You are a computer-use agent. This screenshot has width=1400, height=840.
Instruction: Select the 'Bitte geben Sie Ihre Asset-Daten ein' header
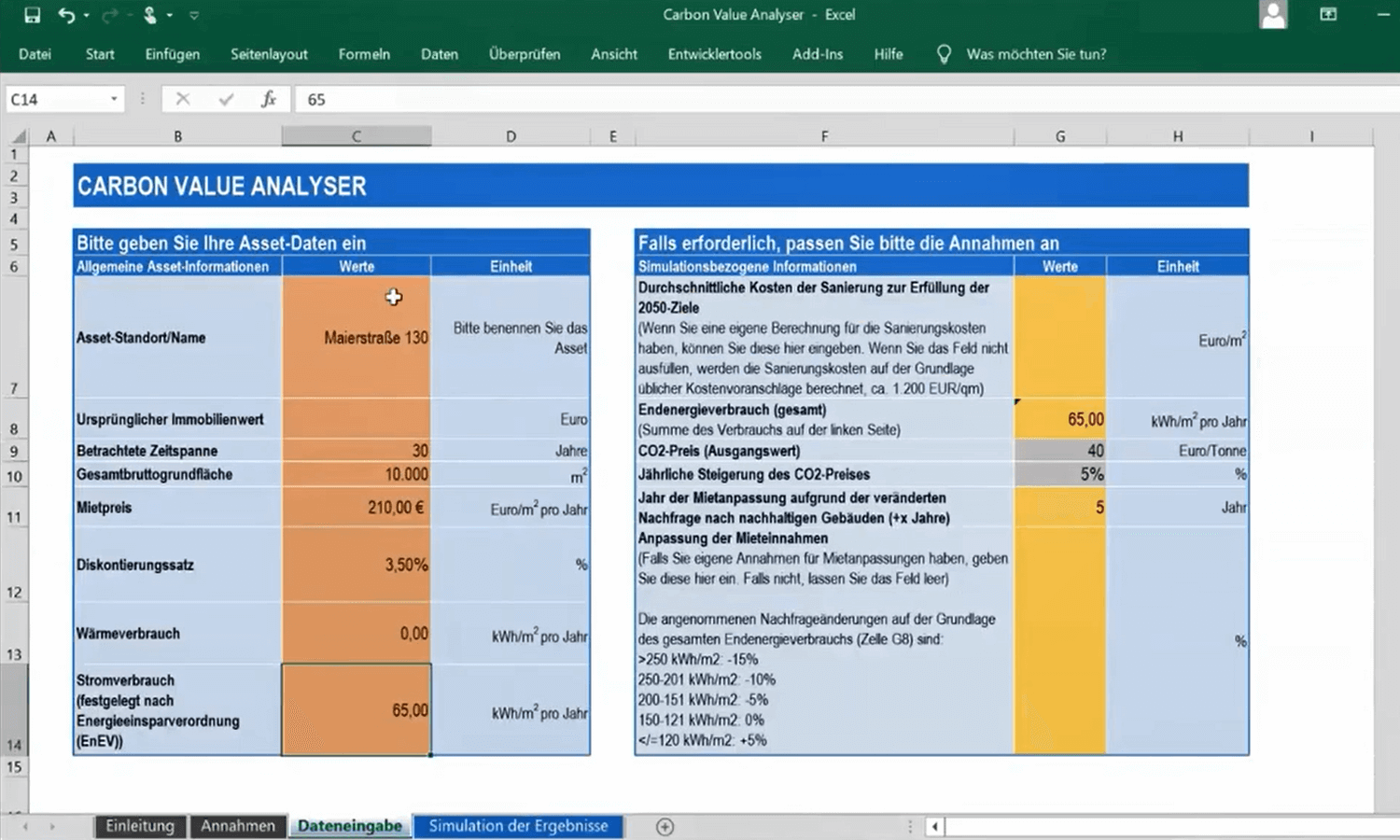click(x=331, y=243)
